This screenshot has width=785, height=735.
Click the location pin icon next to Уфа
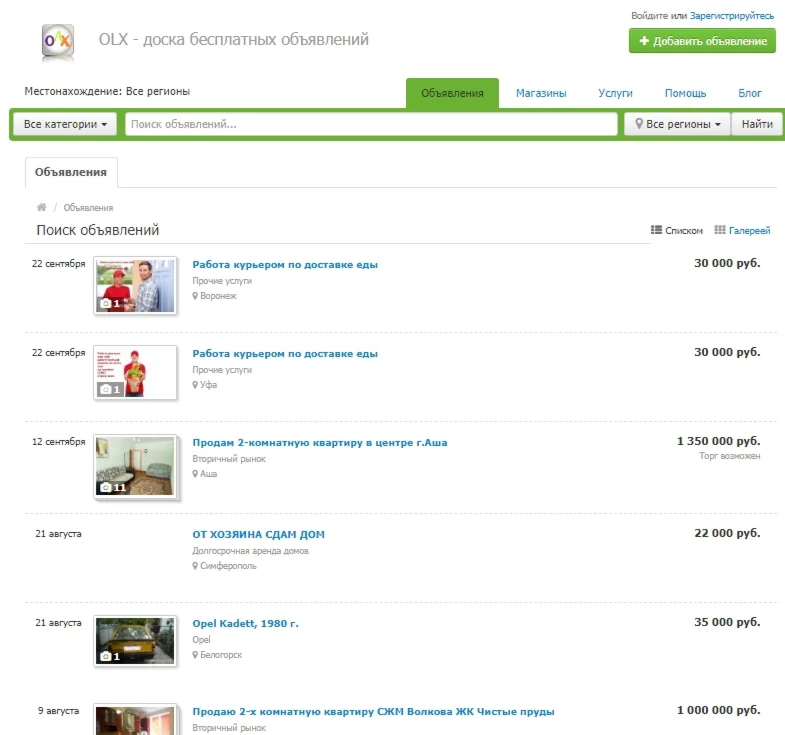point(195,385)
